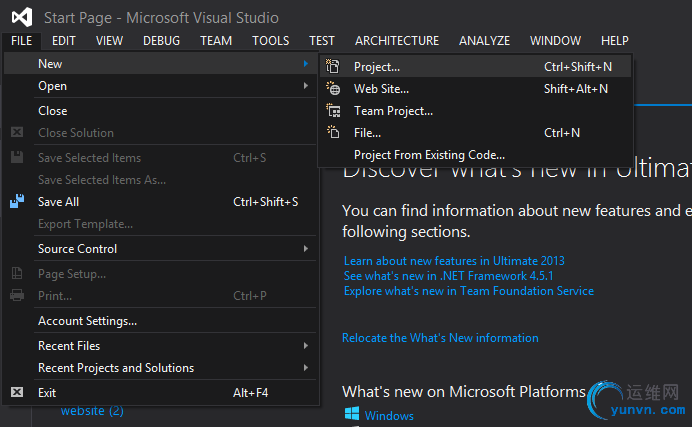The height and width of the screenshot is (427, 692).
Task: Click the Windows platform link
Action: [x=389, y=416]
